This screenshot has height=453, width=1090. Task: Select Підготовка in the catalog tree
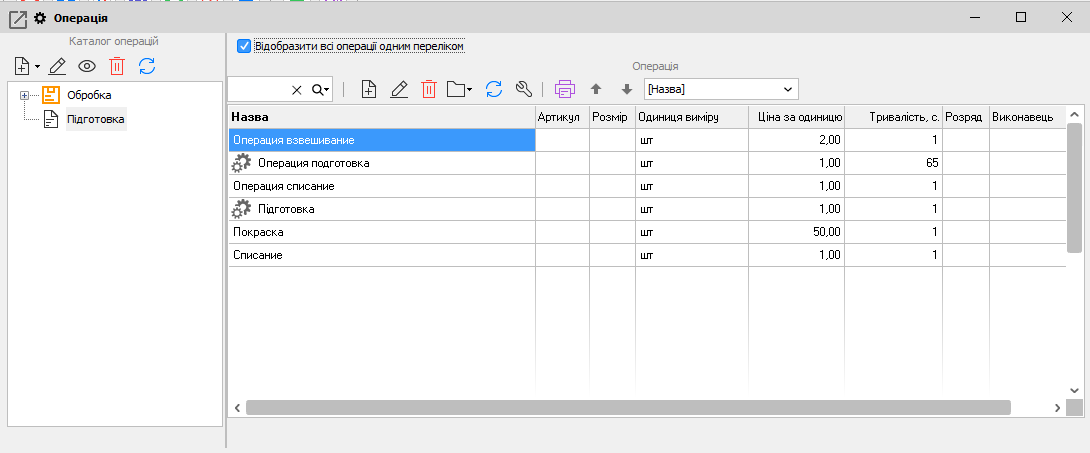[x=95, y=119]
